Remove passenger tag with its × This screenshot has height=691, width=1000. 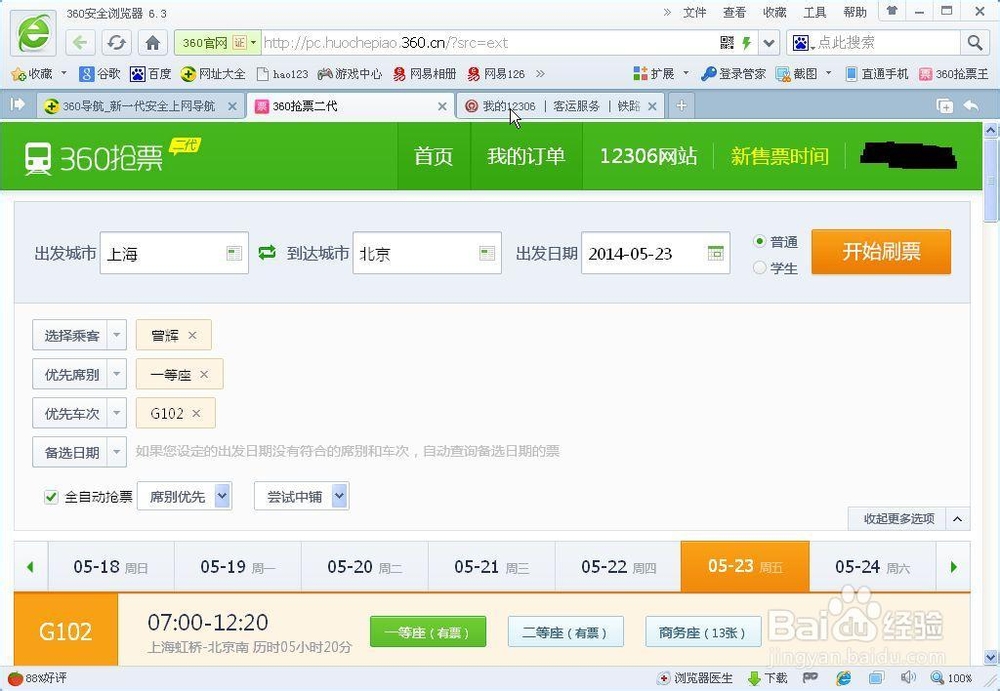[x=193, y=335]
